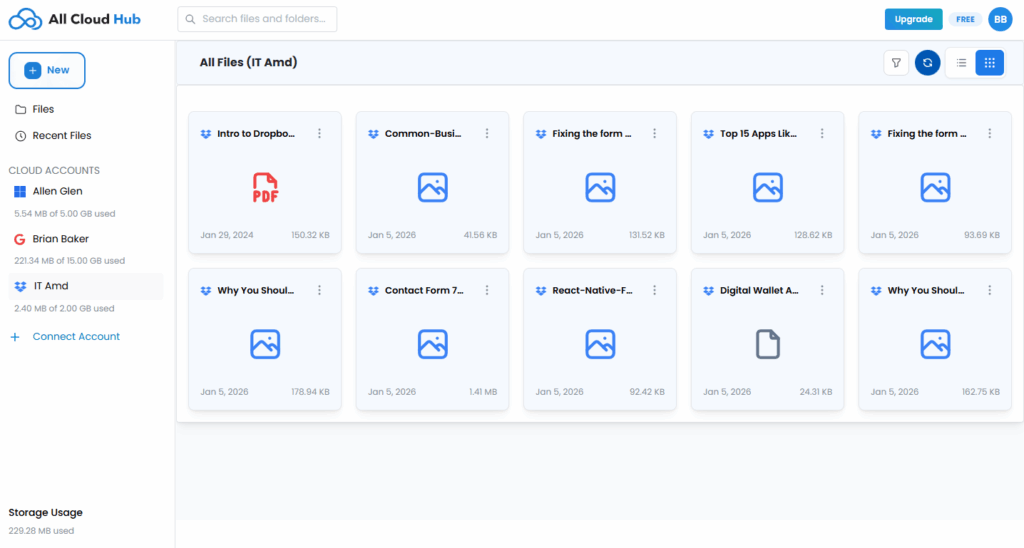This screenshot has width=1024, height=548.
Task: Click the file name Common-Busi...
Action: (423, 133)
